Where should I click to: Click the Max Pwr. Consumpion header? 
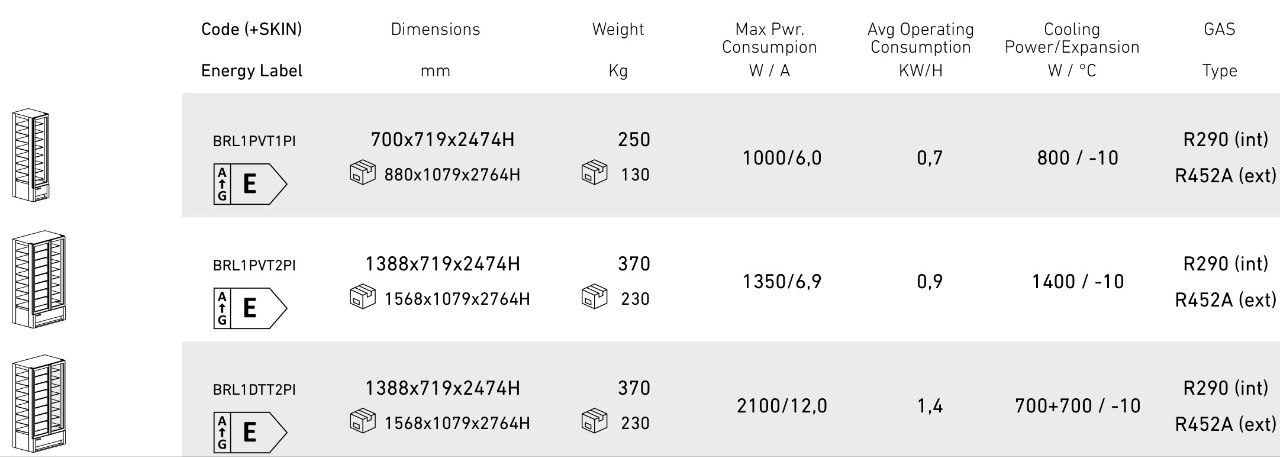[x=769, y=38]
